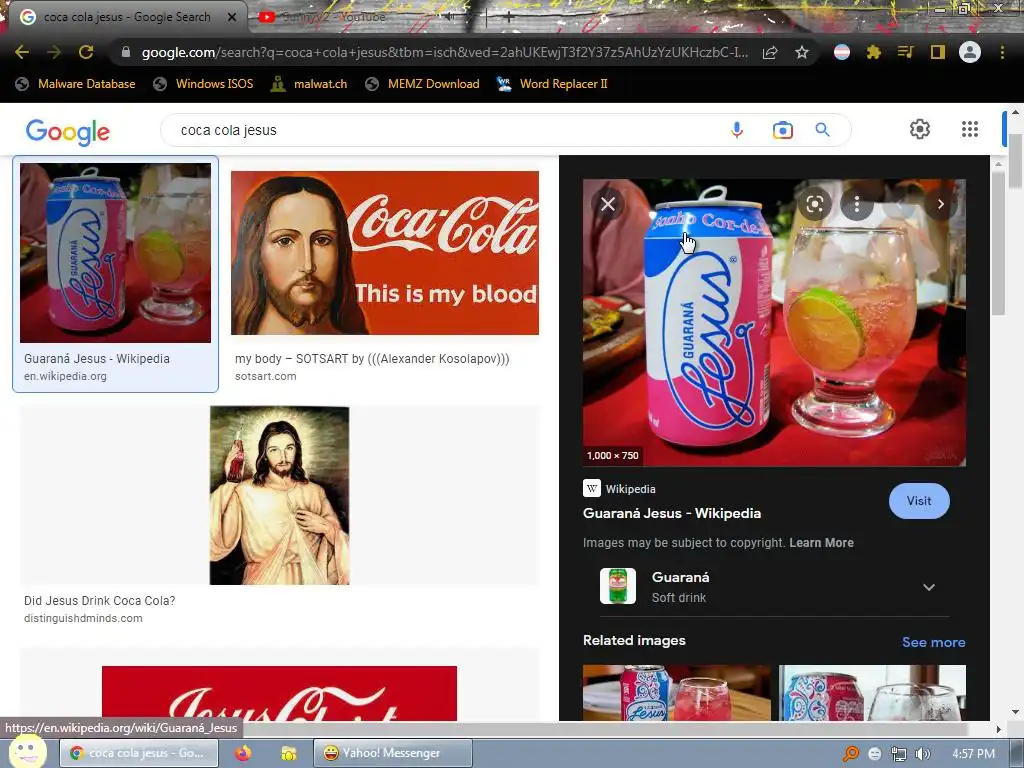Open the Guaraná Jesus - Wikipedia title link
This screenshot has height=768, width=1024.
(671, 513)
